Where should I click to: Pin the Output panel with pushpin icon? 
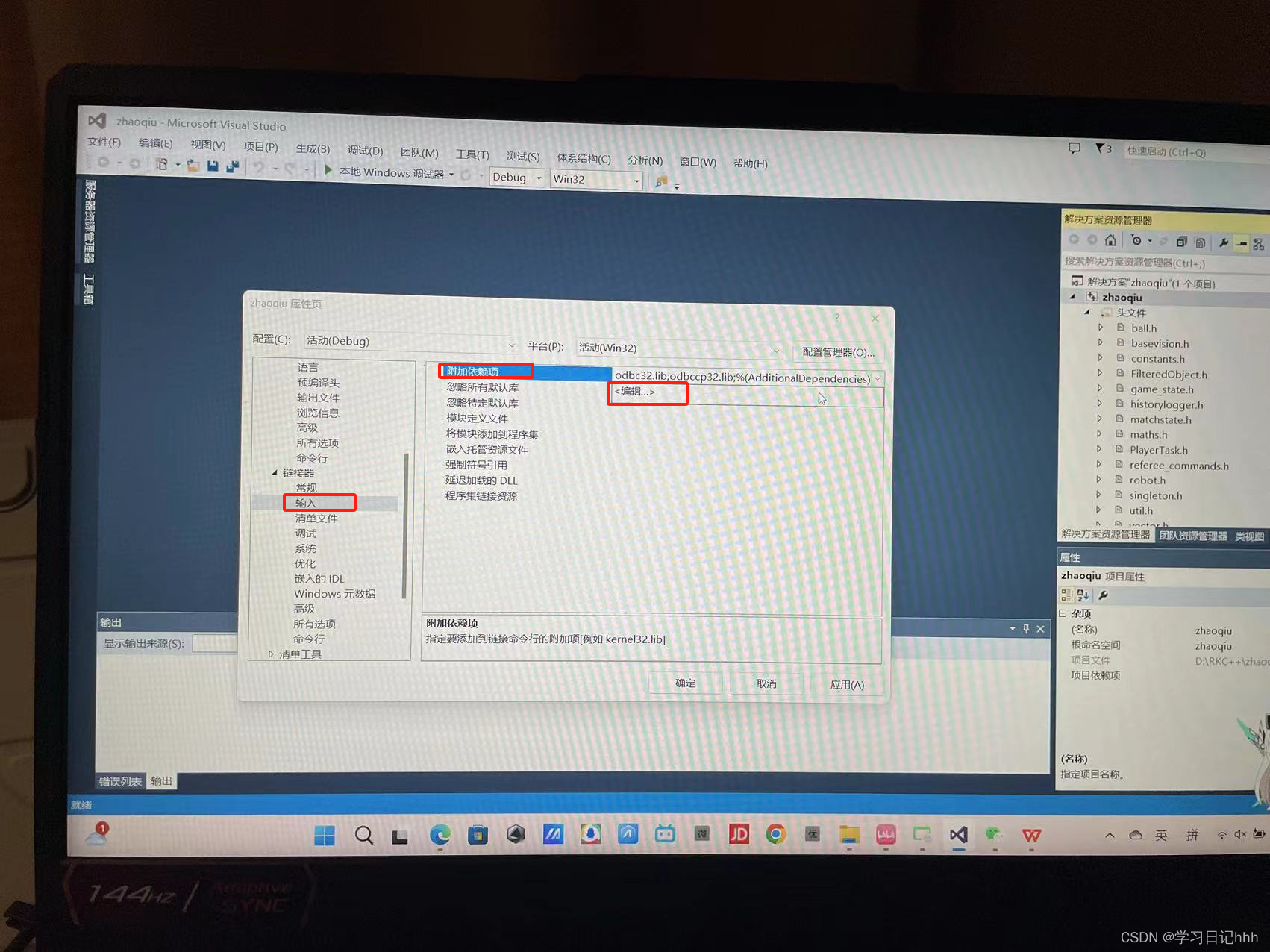pyautogui.click(x=1026, y=628)
